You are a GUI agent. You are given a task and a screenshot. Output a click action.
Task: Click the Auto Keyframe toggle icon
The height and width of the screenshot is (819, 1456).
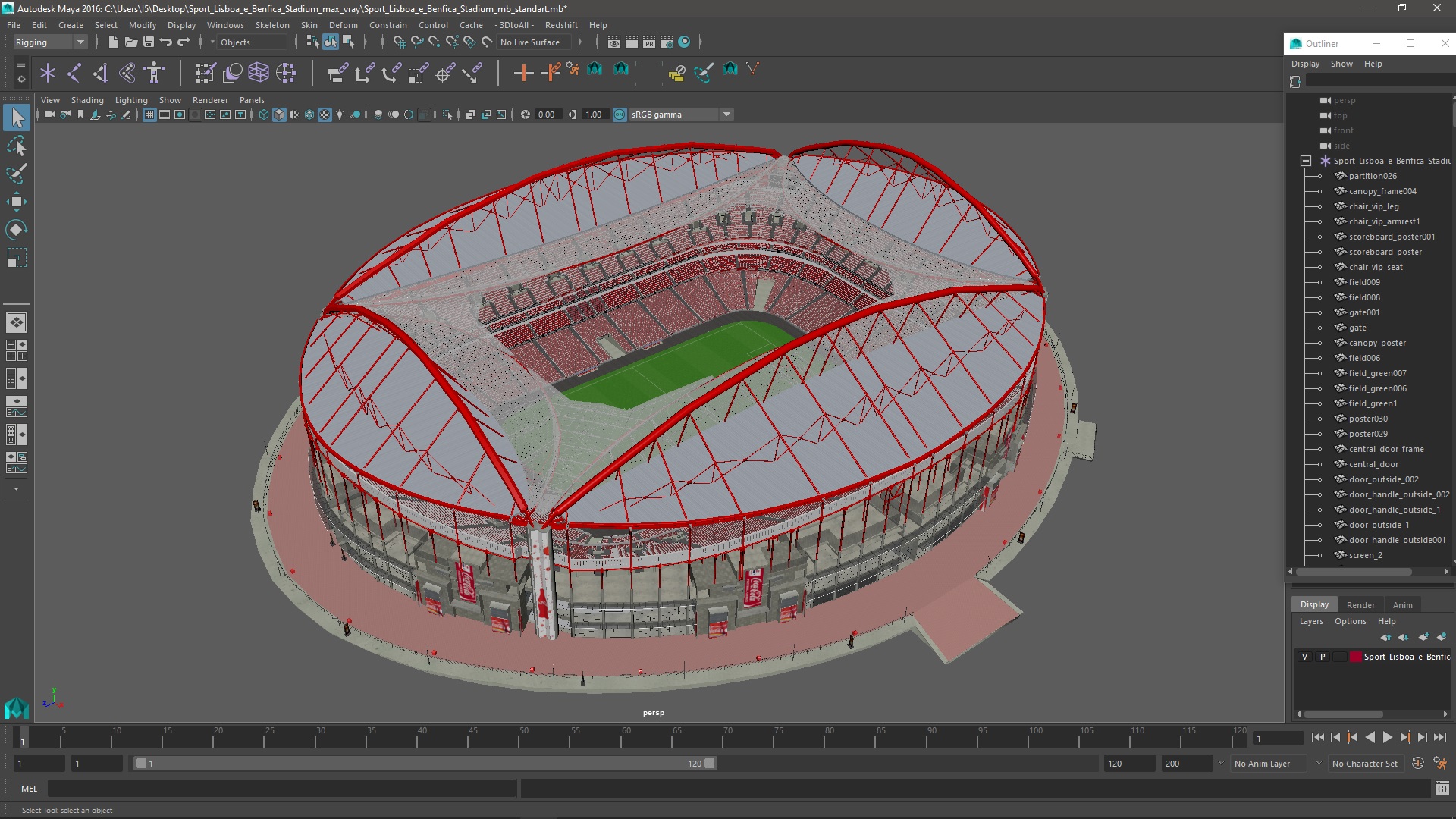(1418, 764)
